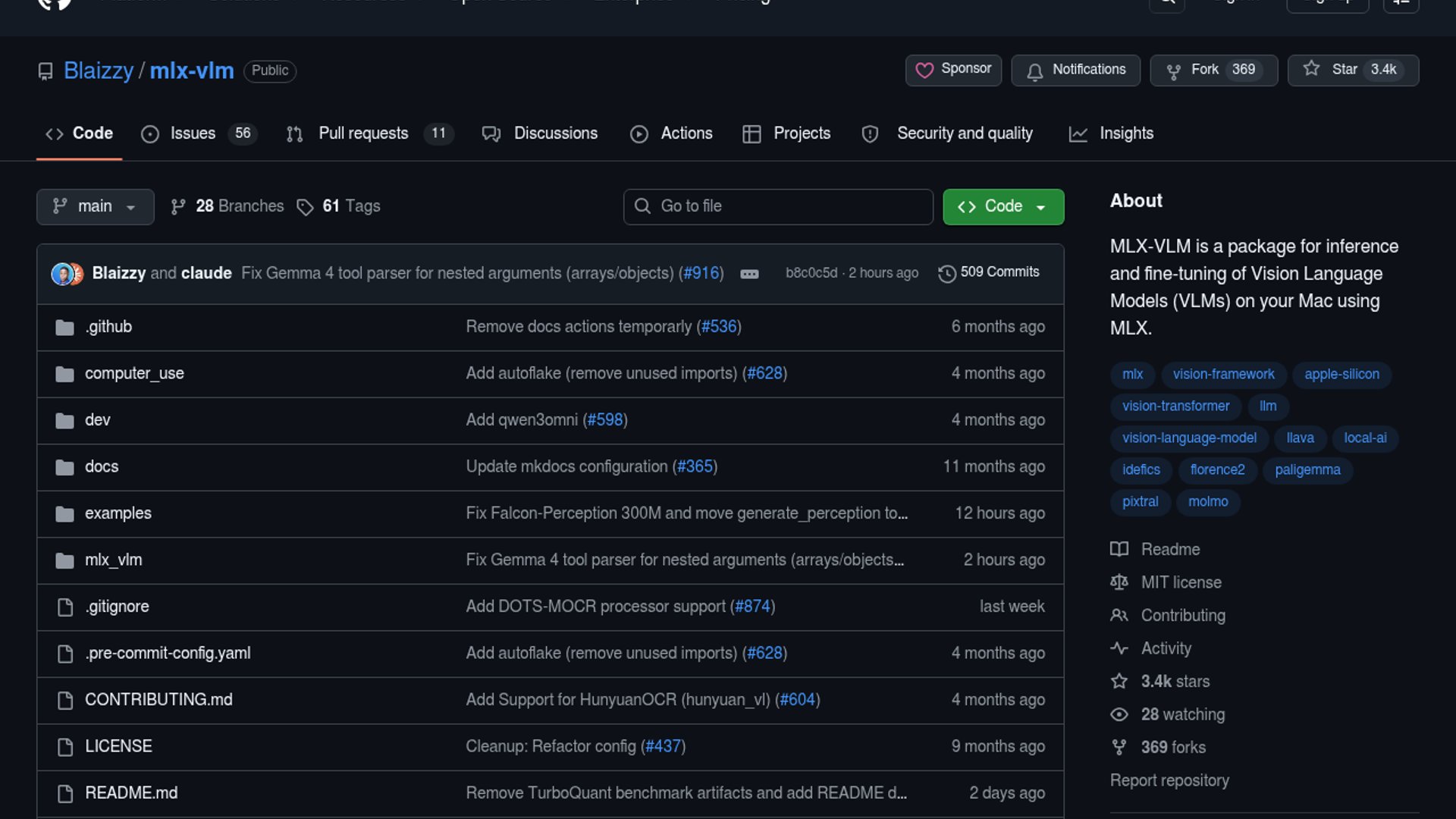This screenshot has width=1456, height=819.
Task: View the 28 watching link
Action: (1182, 714)
